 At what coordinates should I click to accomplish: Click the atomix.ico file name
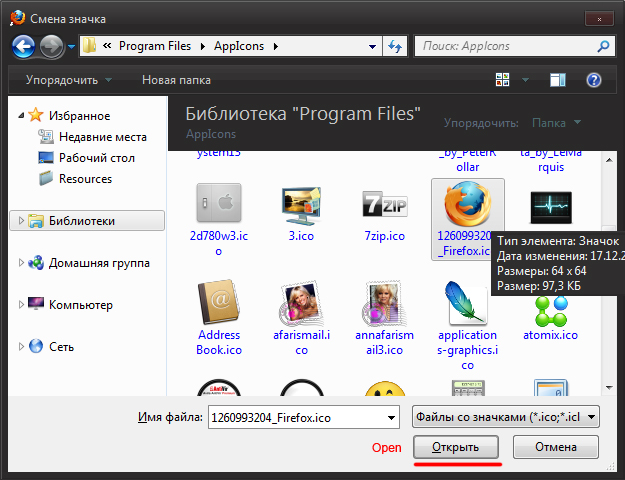[550, 334]
